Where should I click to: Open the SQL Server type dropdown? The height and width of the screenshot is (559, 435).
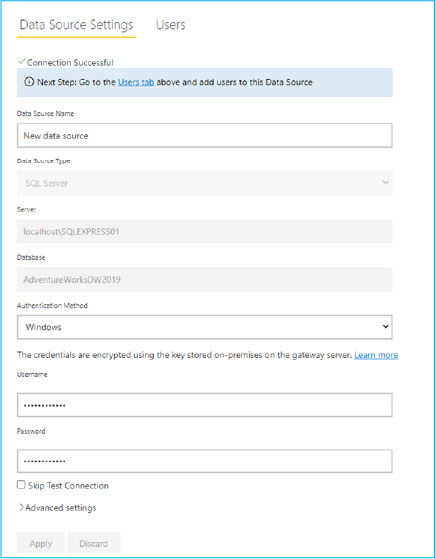coord(205,183)
